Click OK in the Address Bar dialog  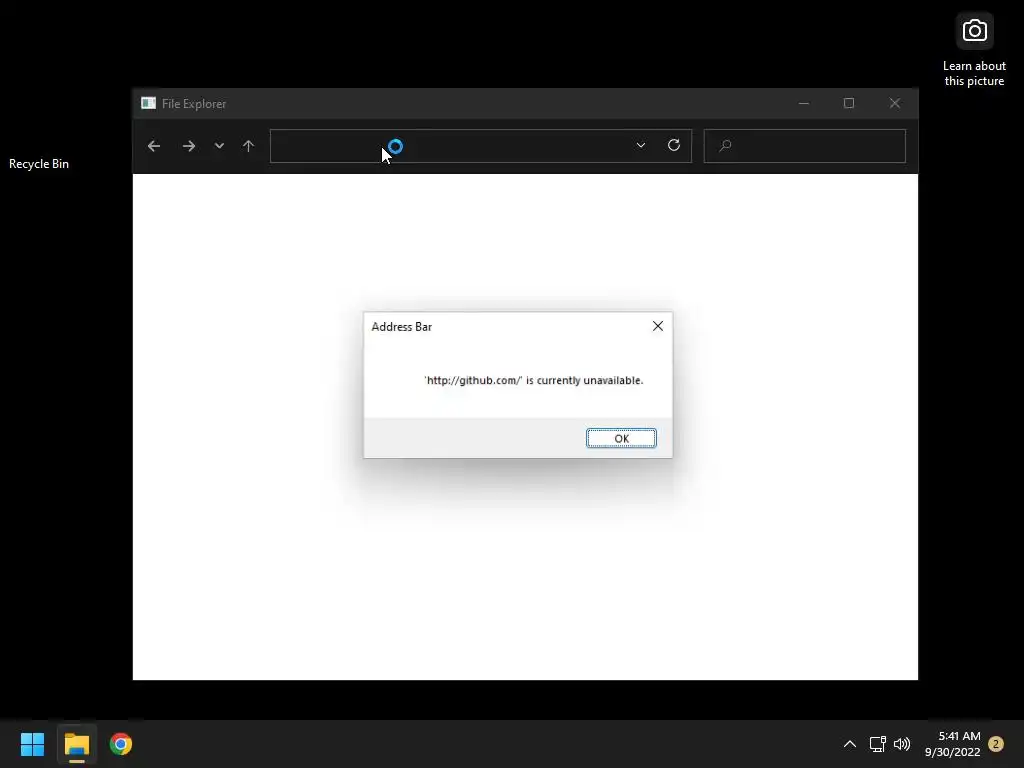point(621,438)
